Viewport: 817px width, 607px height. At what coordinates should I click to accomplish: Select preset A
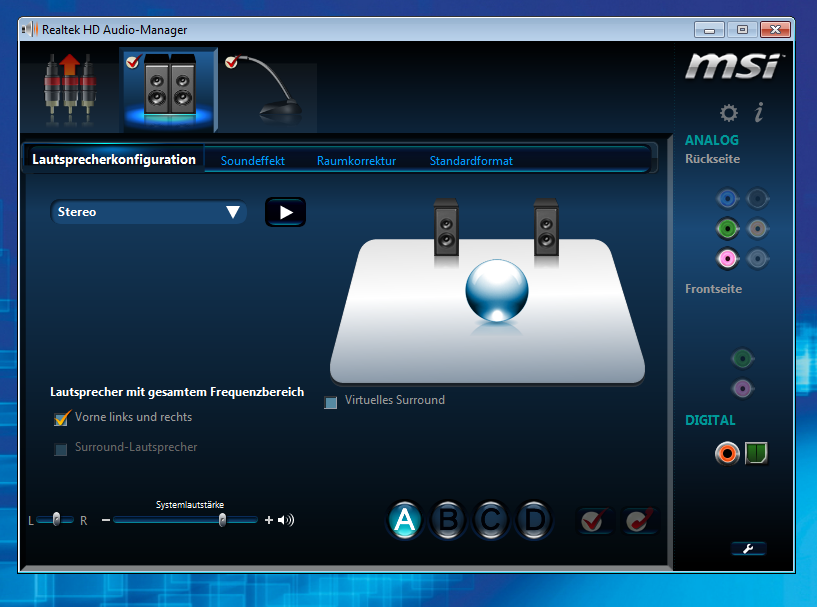pyautogui.click(x=405, y=520)
